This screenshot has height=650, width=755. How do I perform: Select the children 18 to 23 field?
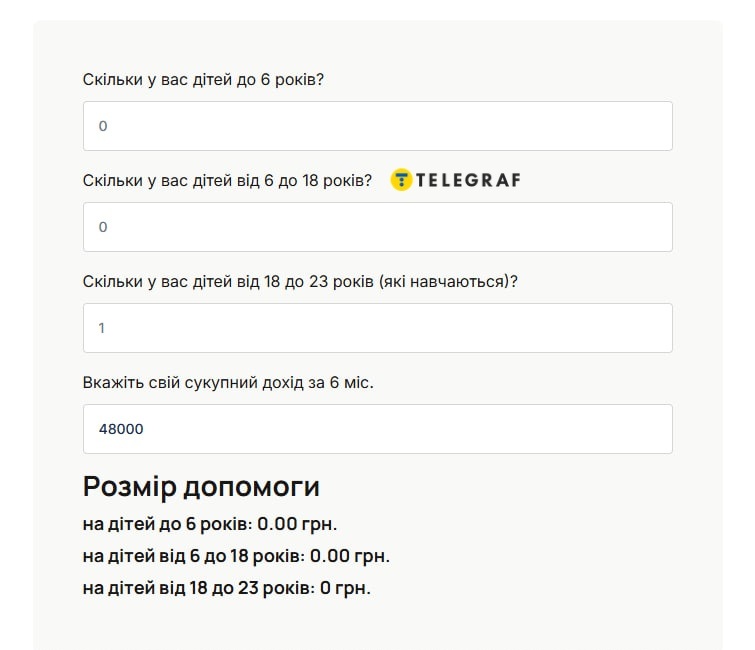click(377, 328)
